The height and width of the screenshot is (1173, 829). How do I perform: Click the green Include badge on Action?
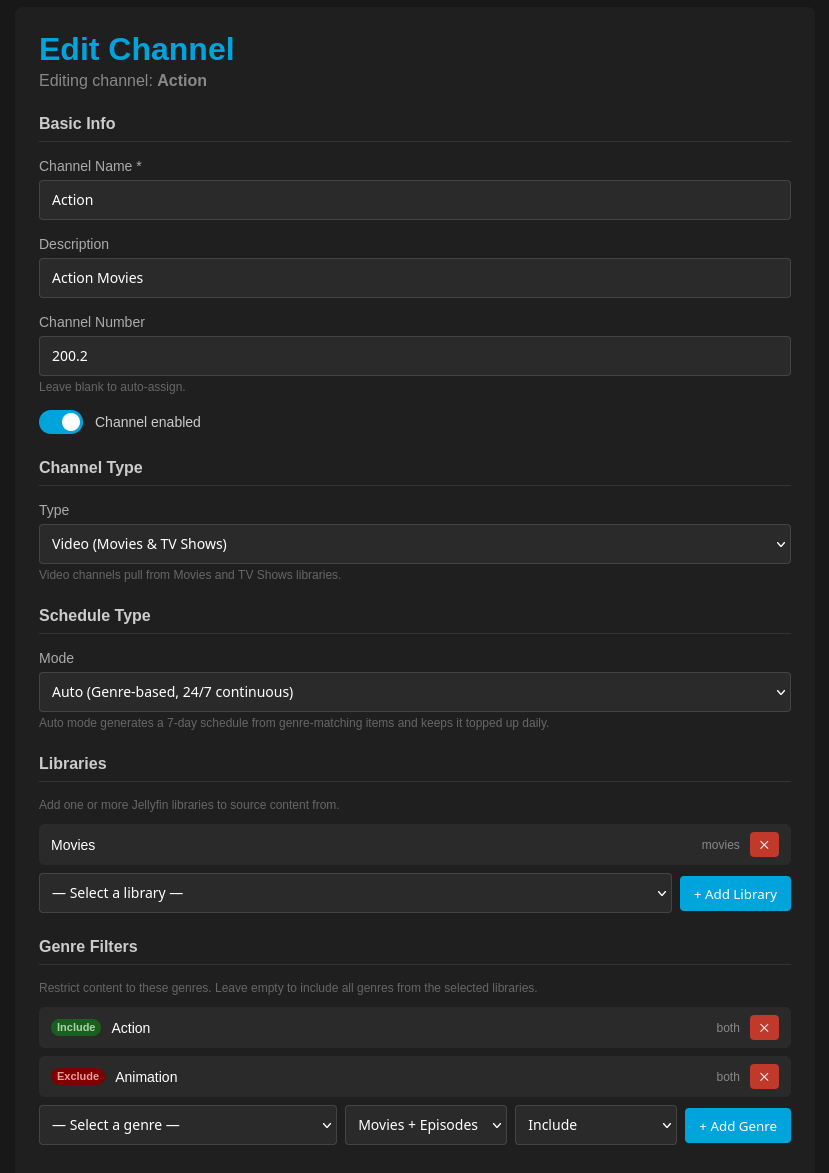76,1027
